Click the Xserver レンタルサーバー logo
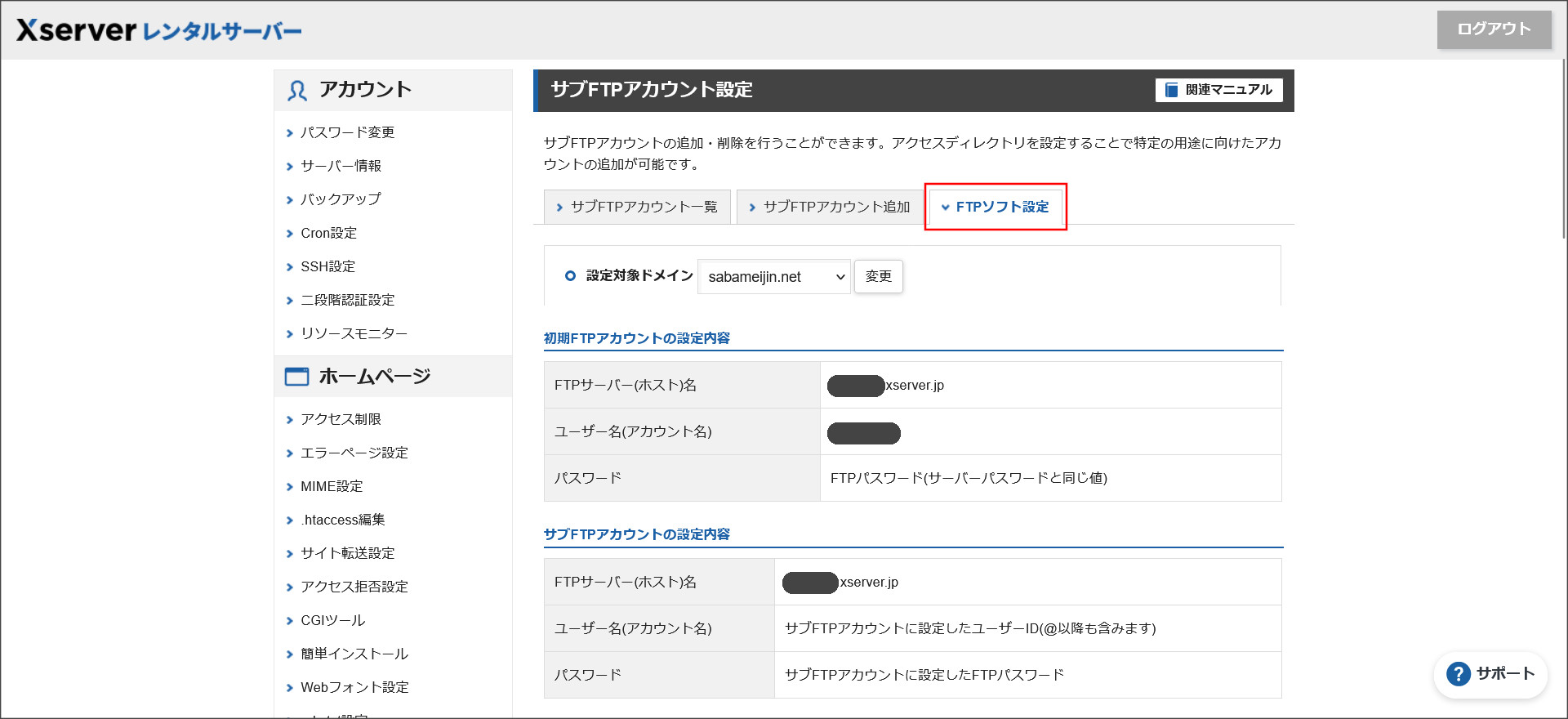Screen dimensions: 1568x719 tap(159, 30)
